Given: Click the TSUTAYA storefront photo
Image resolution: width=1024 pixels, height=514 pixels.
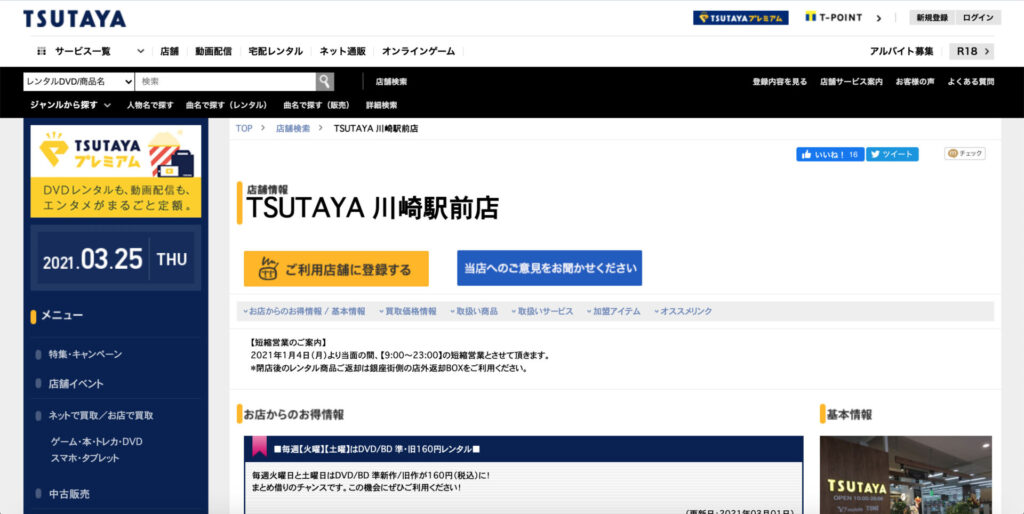Looking at the screenshot, I should coord(906,475).
